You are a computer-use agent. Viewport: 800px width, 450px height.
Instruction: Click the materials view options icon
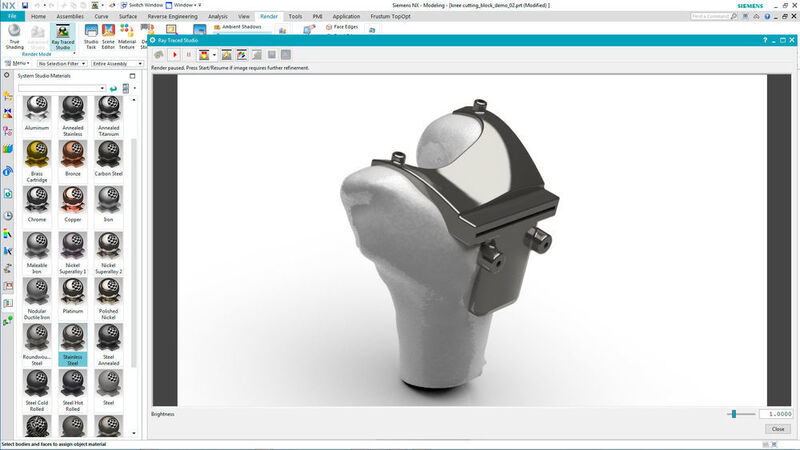point(126,89)
